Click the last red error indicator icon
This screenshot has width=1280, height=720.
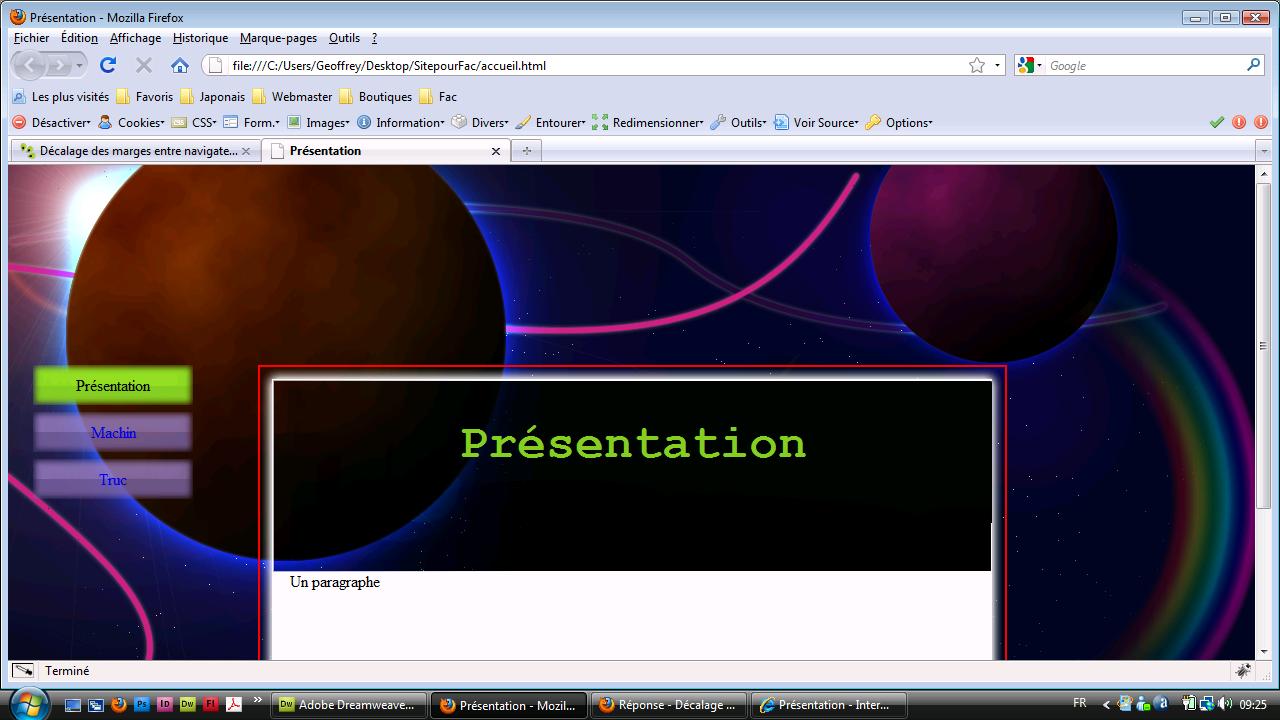tap(1261, 123)
